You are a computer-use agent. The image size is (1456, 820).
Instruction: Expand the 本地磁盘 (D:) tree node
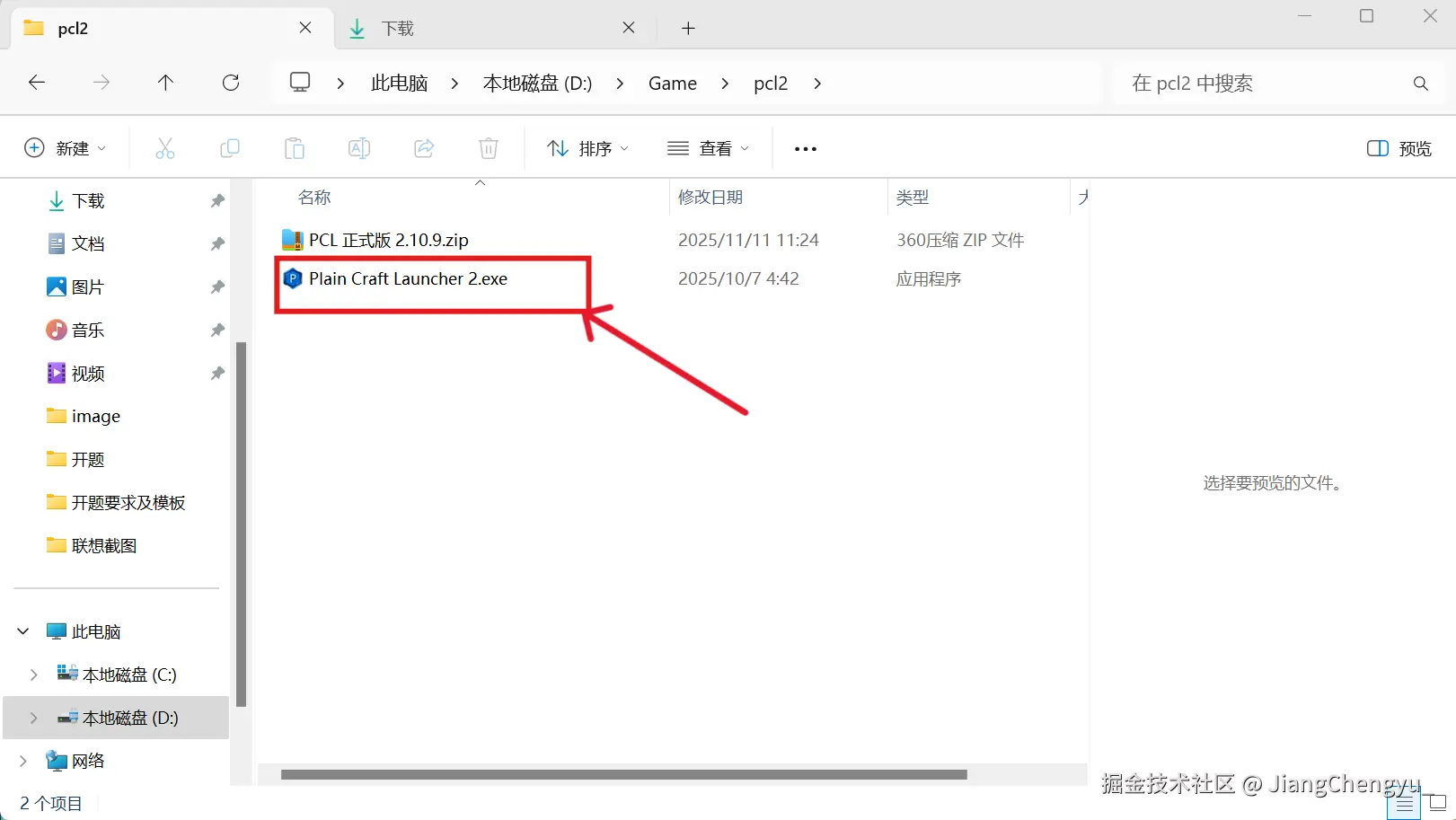(x=33, y=718)
